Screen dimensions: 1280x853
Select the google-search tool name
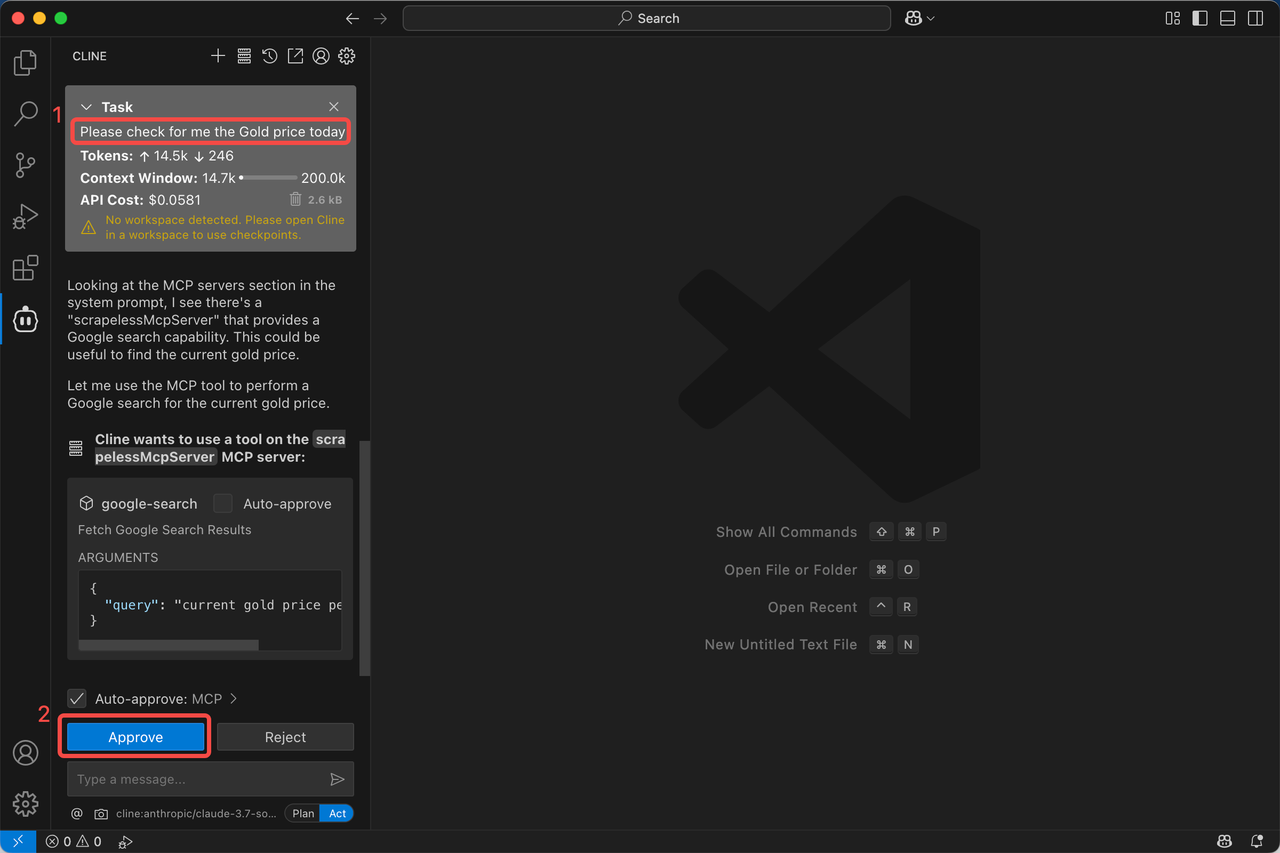coord(149,503)
